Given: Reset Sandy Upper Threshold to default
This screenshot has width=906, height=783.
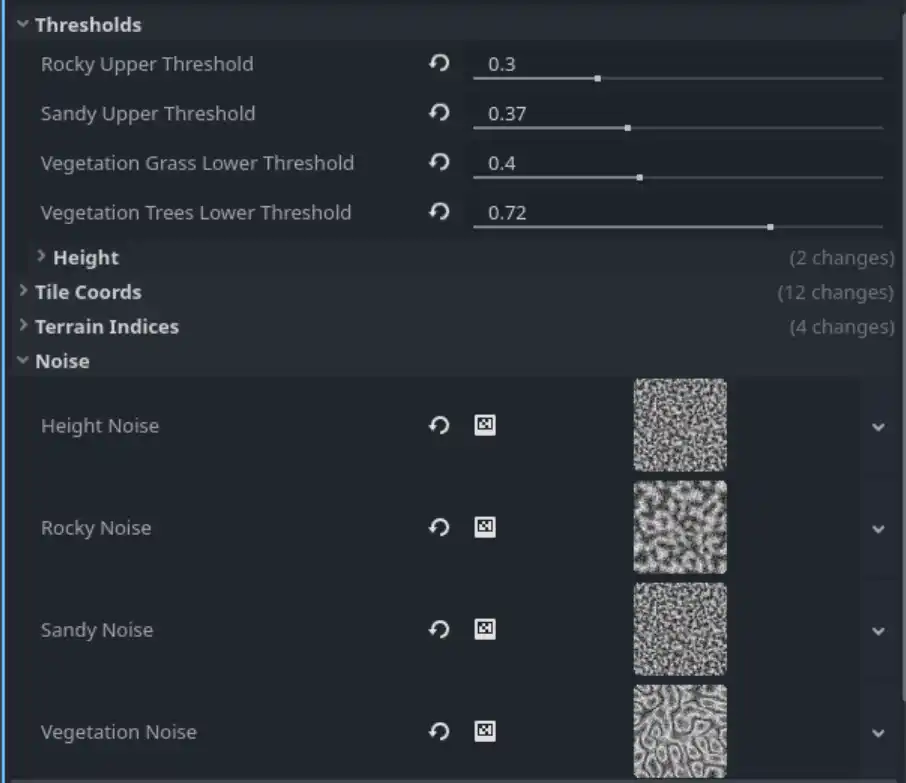Looking at the screenshot, I should pos(438,113).
